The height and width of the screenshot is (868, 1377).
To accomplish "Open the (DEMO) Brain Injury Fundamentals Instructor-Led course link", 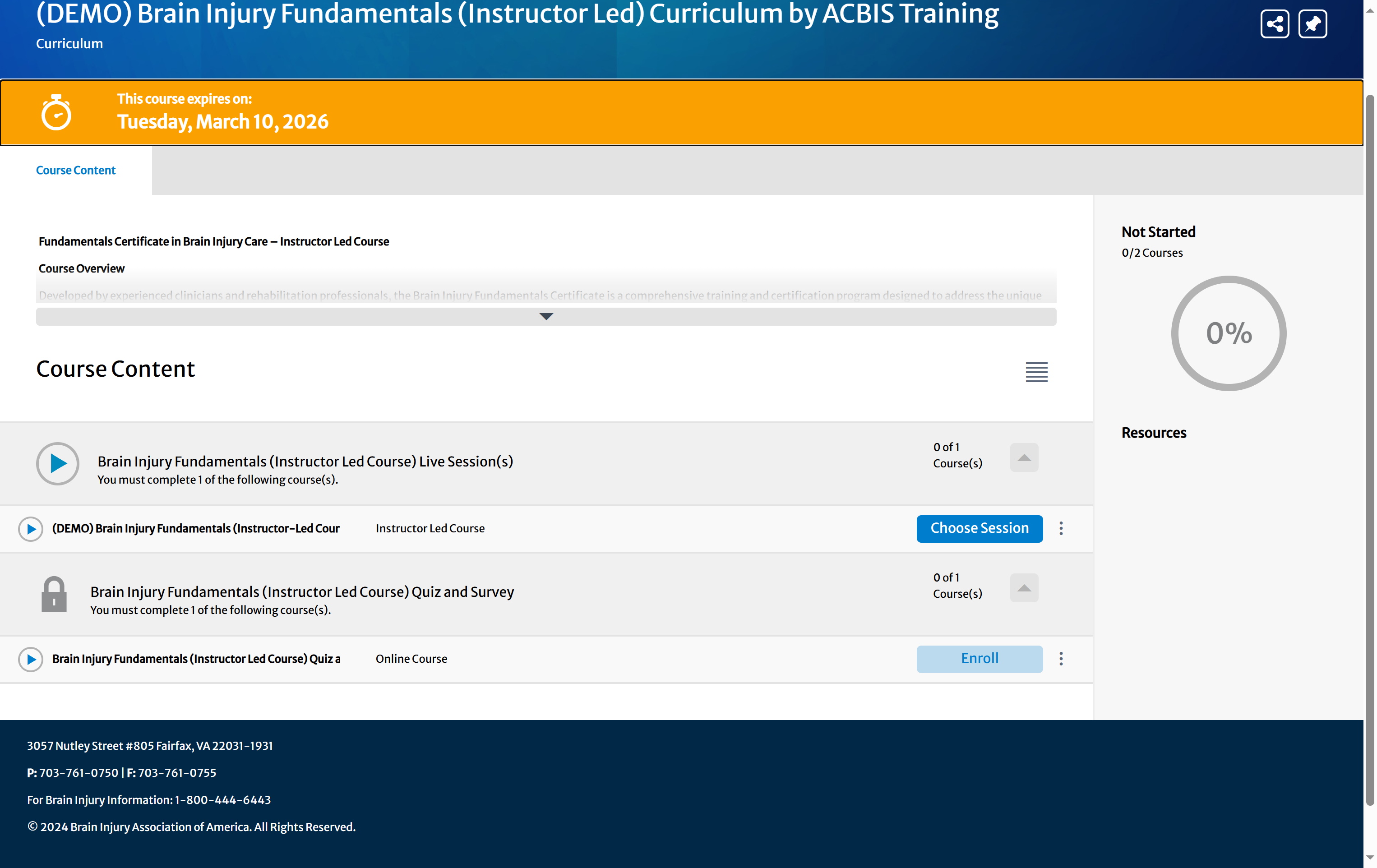I will [195, 528].
